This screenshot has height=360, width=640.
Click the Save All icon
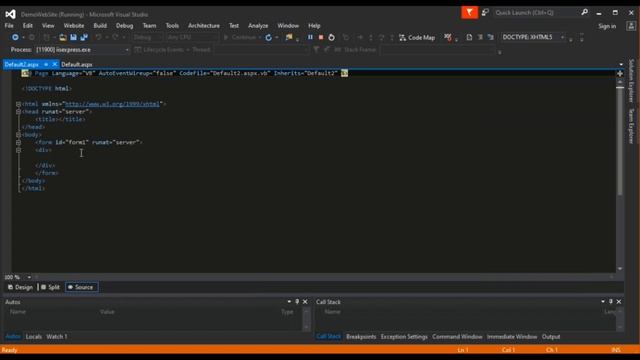click(x=84, y=37)
